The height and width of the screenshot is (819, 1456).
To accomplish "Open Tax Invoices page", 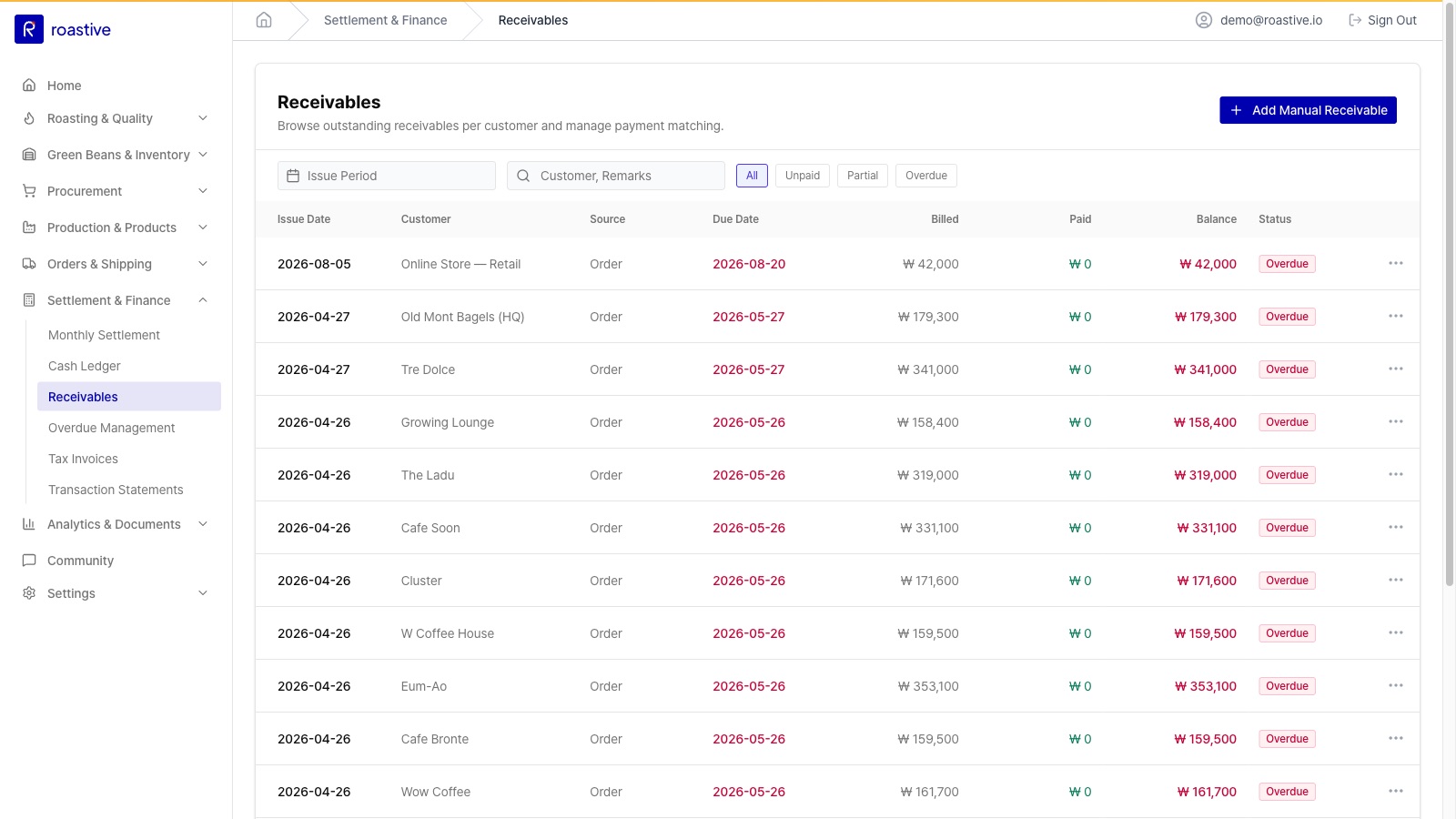I will pyautogui.click(x=83, y=459).
